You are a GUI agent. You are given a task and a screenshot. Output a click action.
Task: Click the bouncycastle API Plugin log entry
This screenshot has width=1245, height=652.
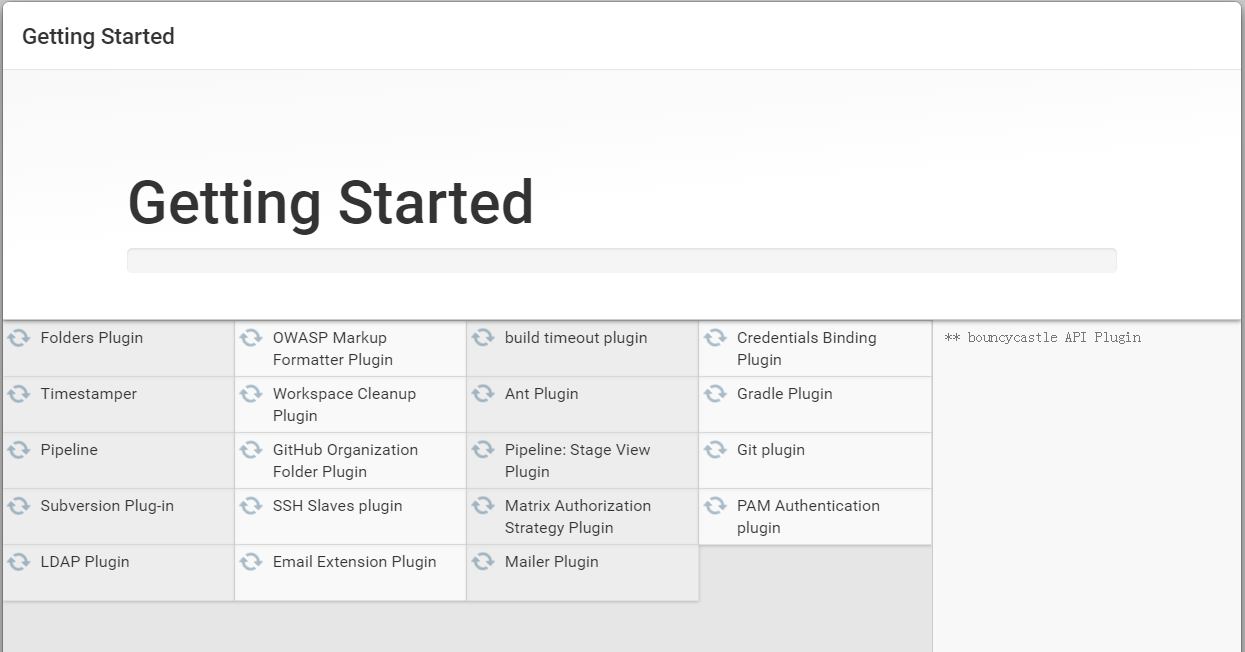coord(1042,338)
